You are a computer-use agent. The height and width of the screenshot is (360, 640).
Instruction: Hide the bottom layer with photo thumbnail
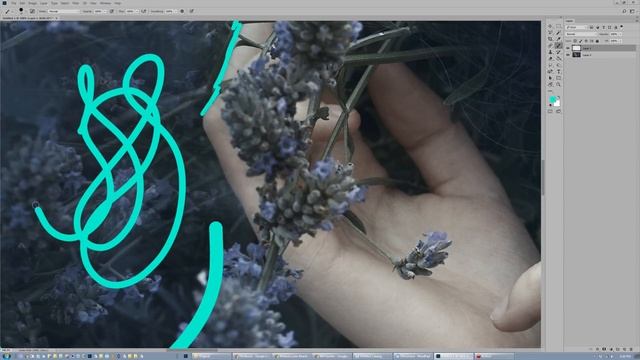pyautogui.click(x=568, y=55)
